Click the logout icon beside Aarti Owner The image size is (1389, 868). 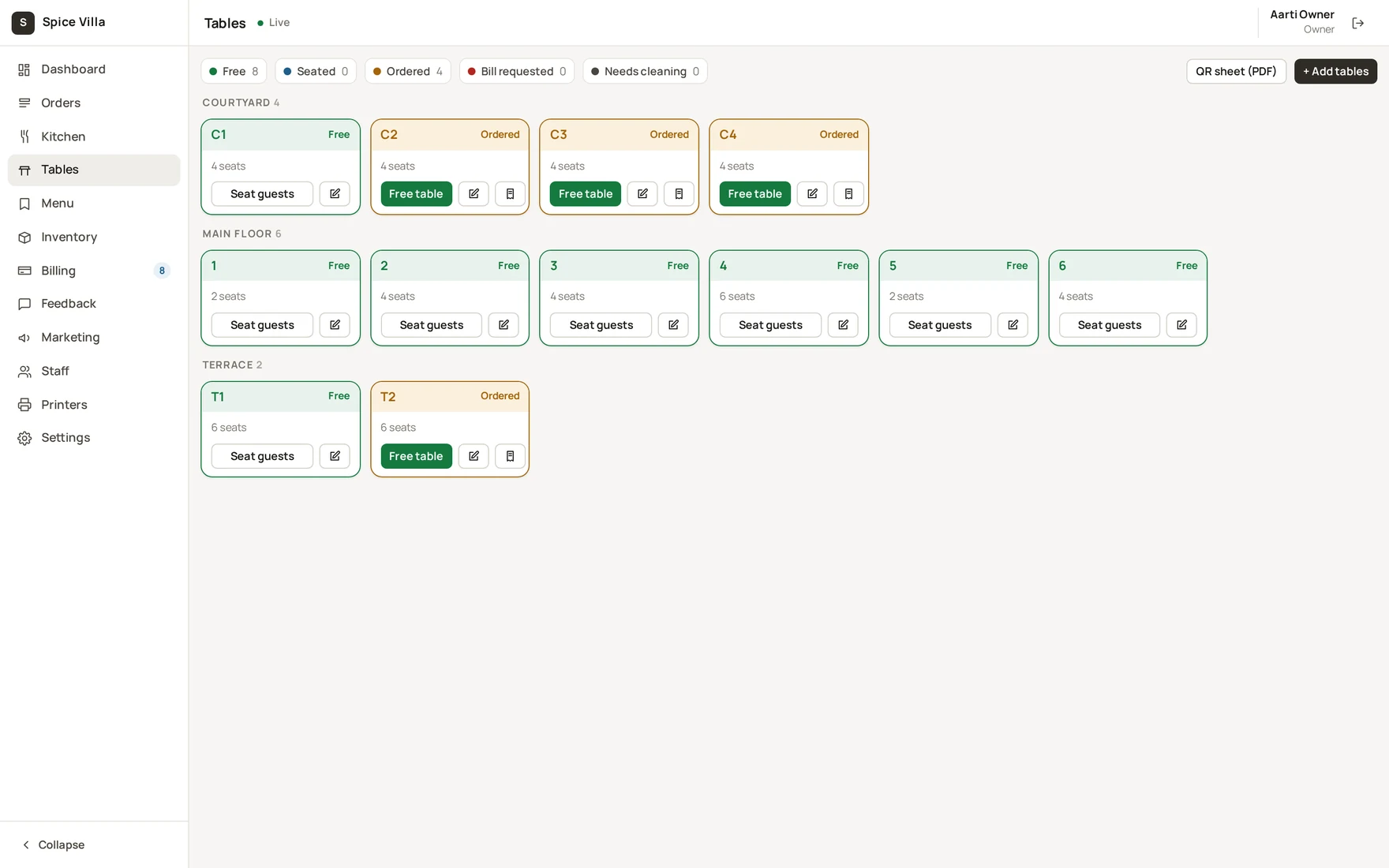1358,23
